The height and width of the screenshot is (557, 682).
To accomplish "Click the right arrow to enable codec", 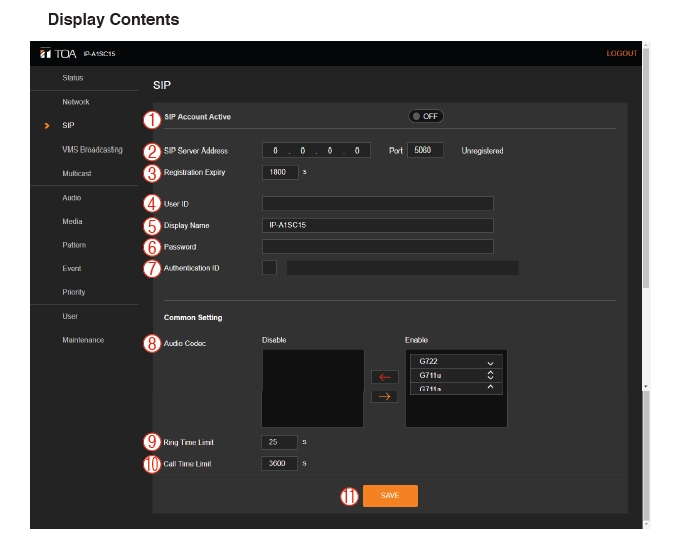I will (x=384, y=397).
